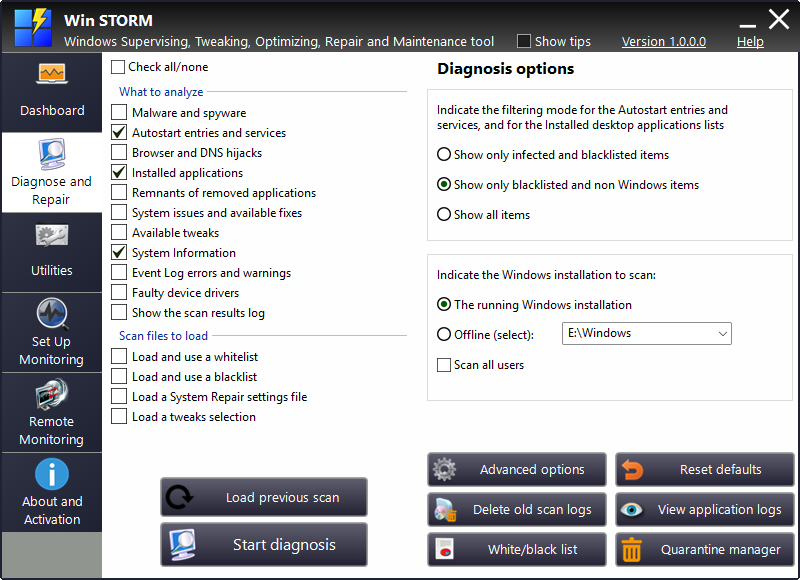This screenshot has width=800, height=580.
Task: Select the Diagnose and Repair magnifier icon
Action: click(52, 154)
